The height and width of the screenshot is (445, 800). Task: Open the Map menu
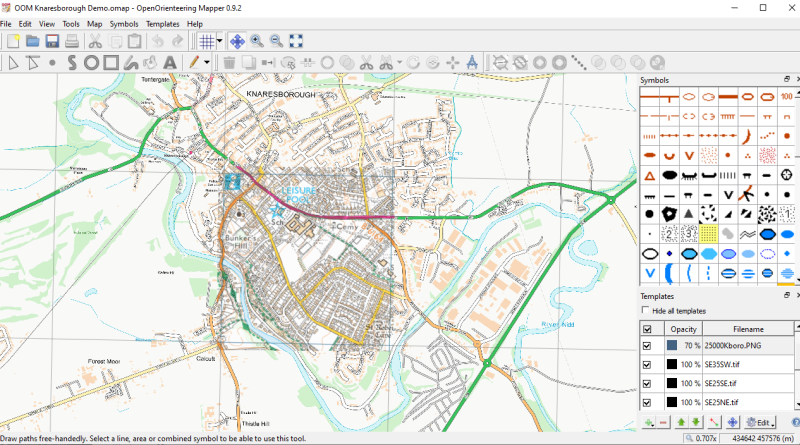[x=94, y=24]
